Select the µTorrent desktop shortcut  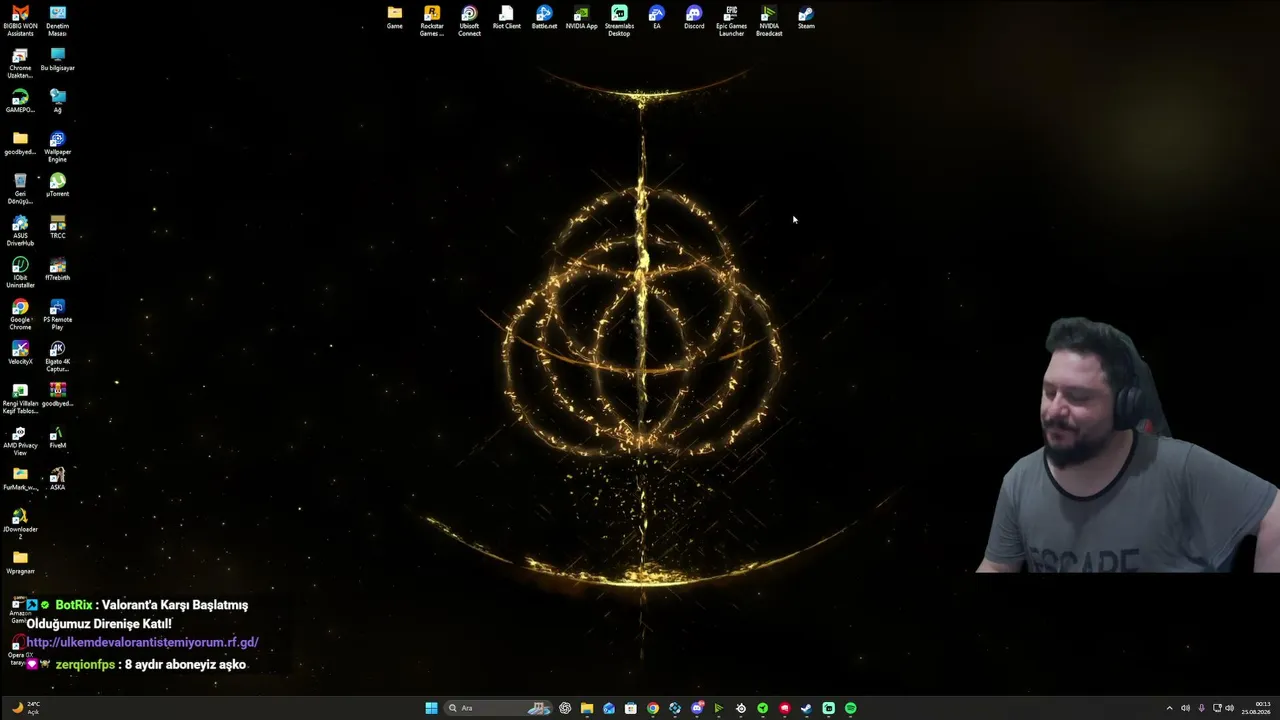(x=58, y=186)
